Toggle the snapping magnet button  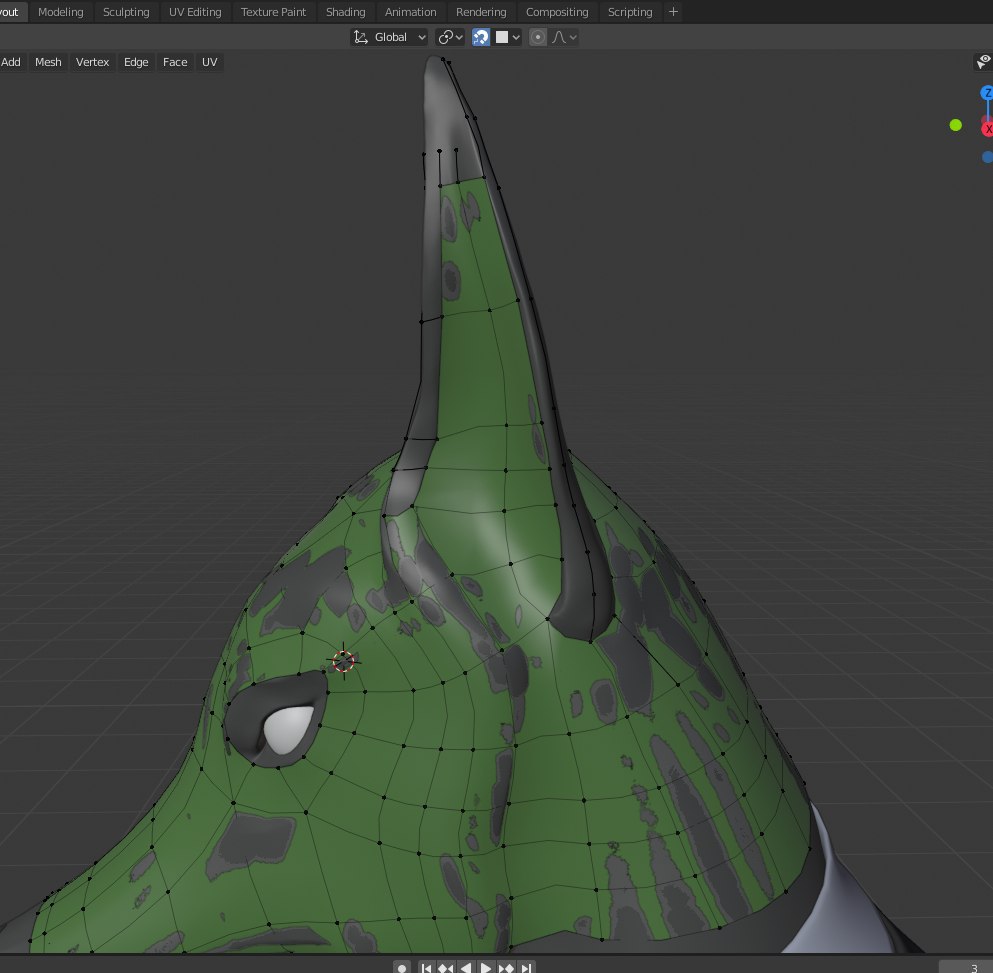(481, 37)
